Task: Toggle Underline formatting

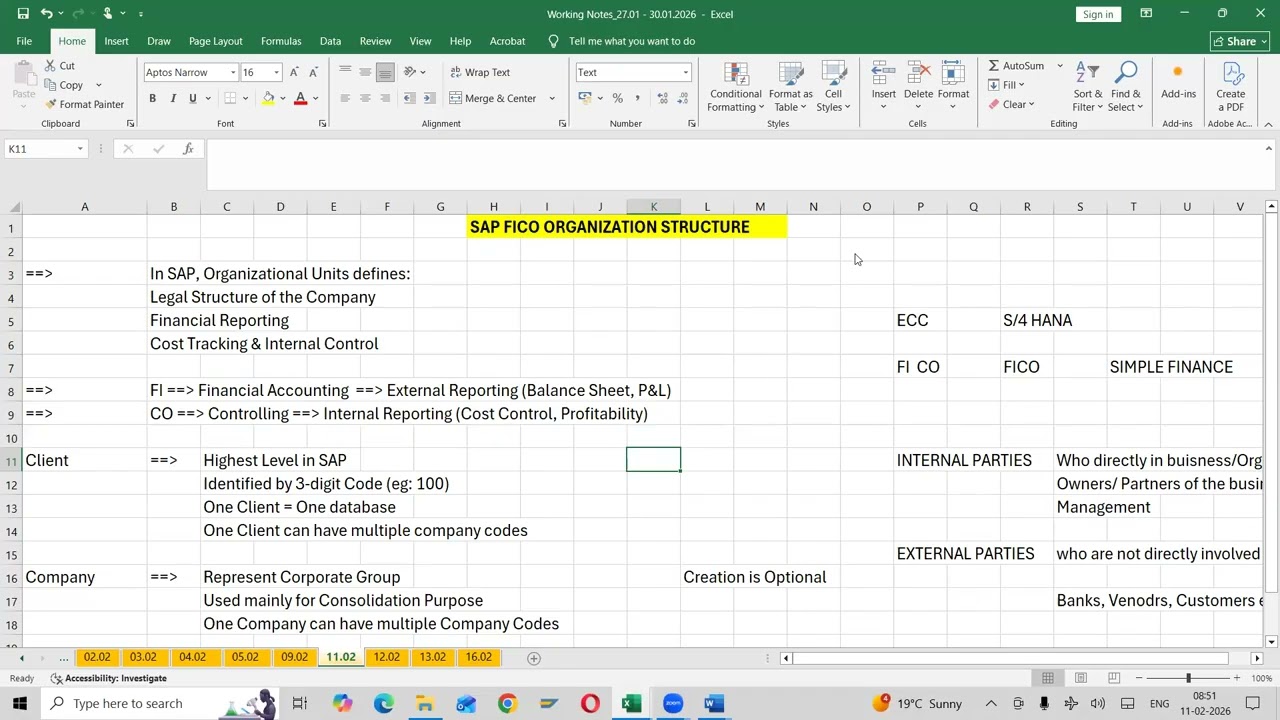Action: pyautogui.click(x=193, y=98)
